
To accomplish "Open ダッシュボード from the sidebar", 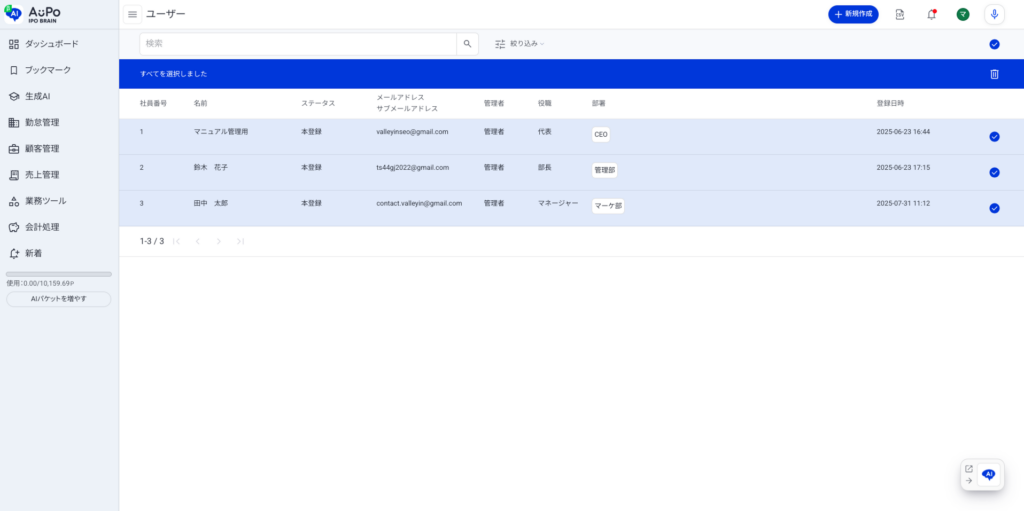I will click(x=50, y=44).
